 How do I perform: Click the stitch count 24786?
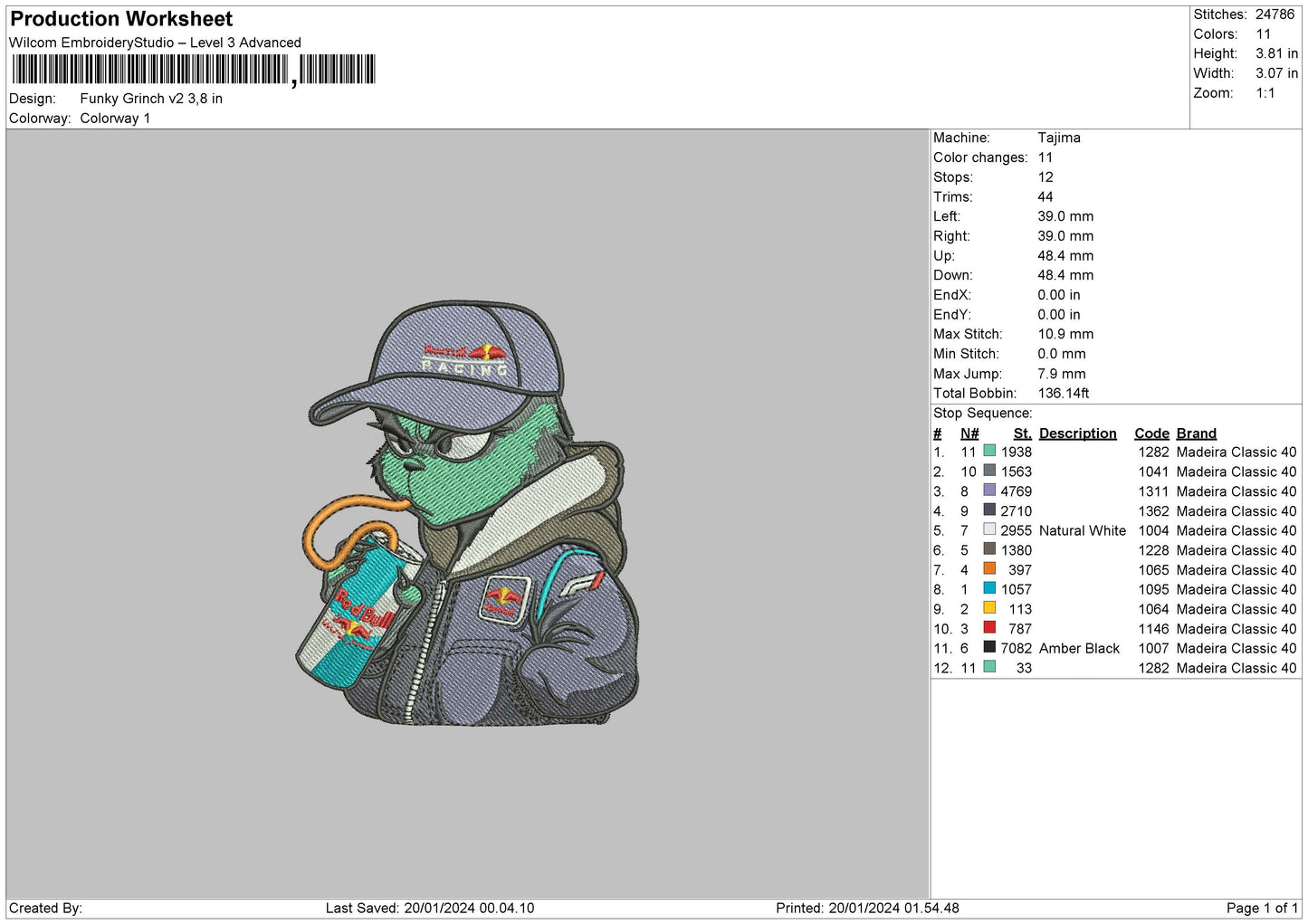click(1275, 14)
